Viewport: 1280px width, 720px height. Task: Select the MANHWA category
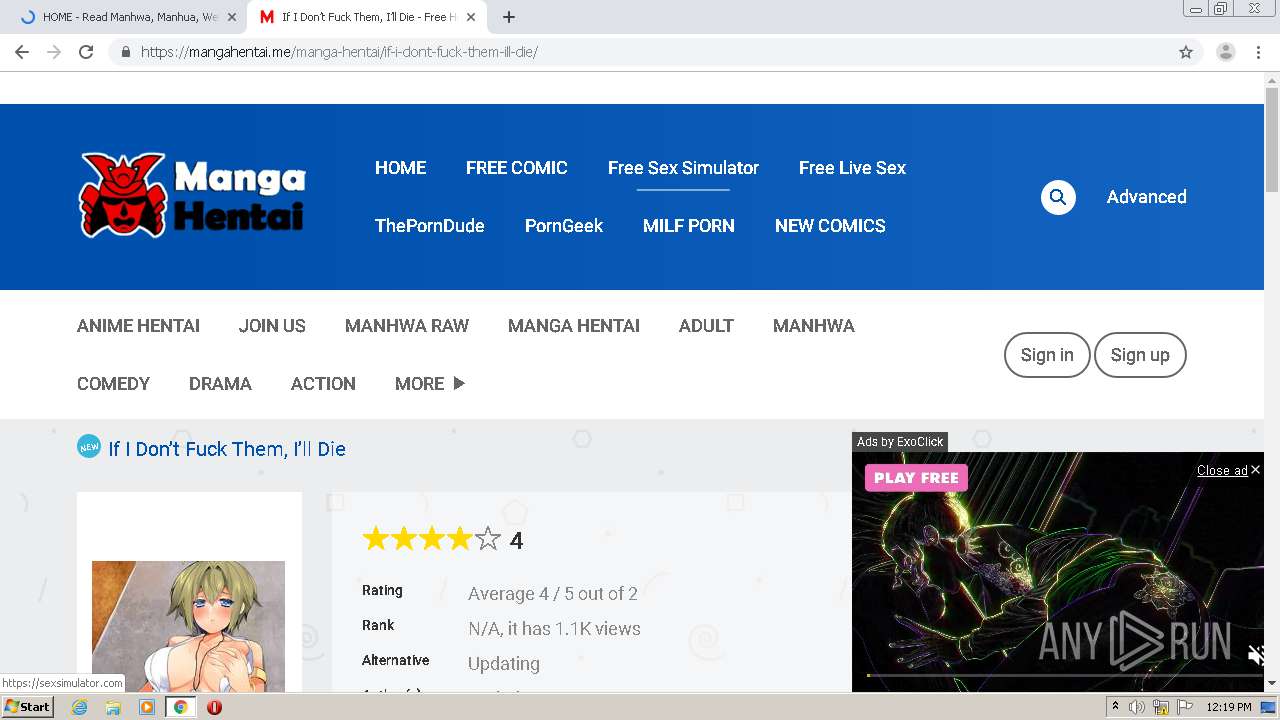coord(814,326)
